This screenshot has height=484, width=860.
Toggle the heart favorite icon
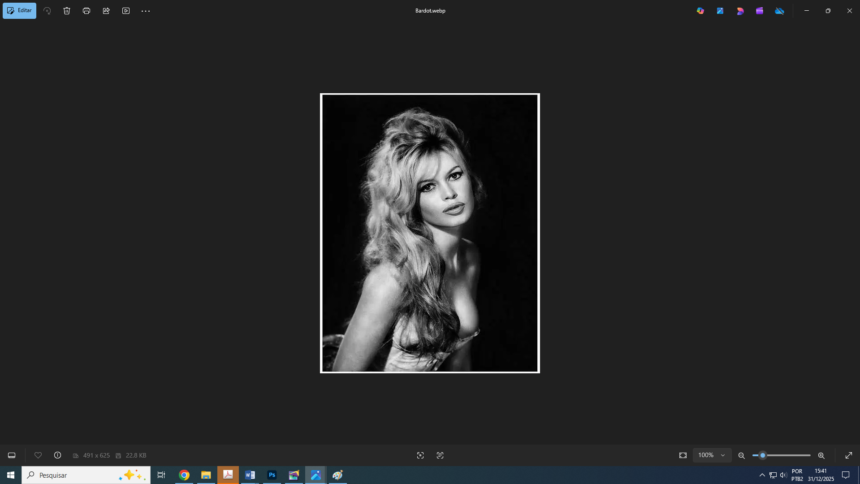tap(38, 455)
